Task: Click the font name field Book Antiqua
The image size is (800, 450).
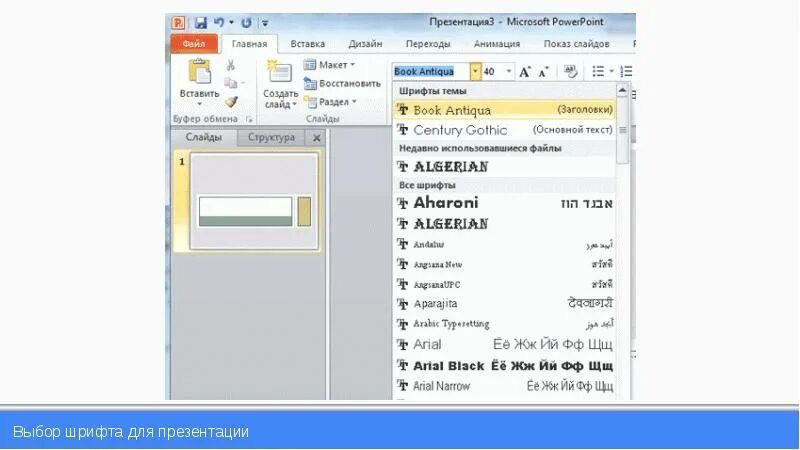Action: pos(431,71)
